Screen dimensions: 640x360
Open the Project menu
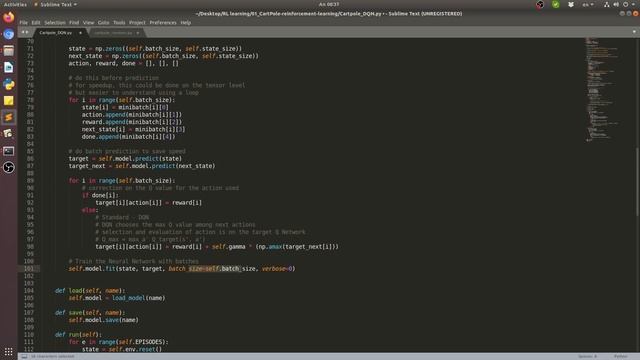pyautogui.click(x=137, y=22)
